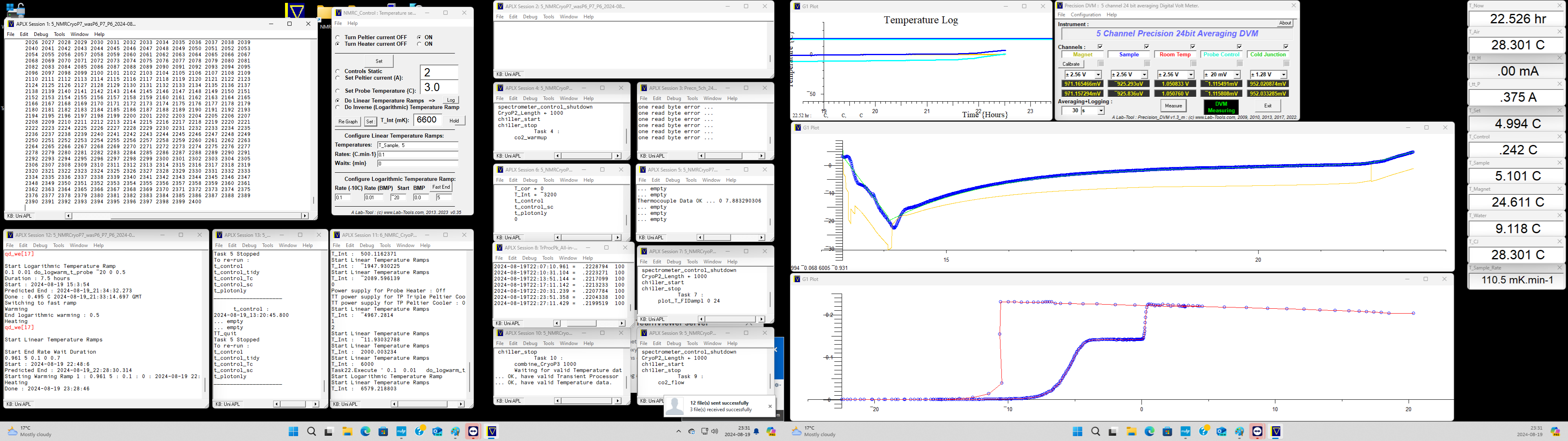The width and height of the screenshot is (1568, 441).
Task: Select 'Set Probe Temperature {C}' radio button
Action: click(338, 91)
